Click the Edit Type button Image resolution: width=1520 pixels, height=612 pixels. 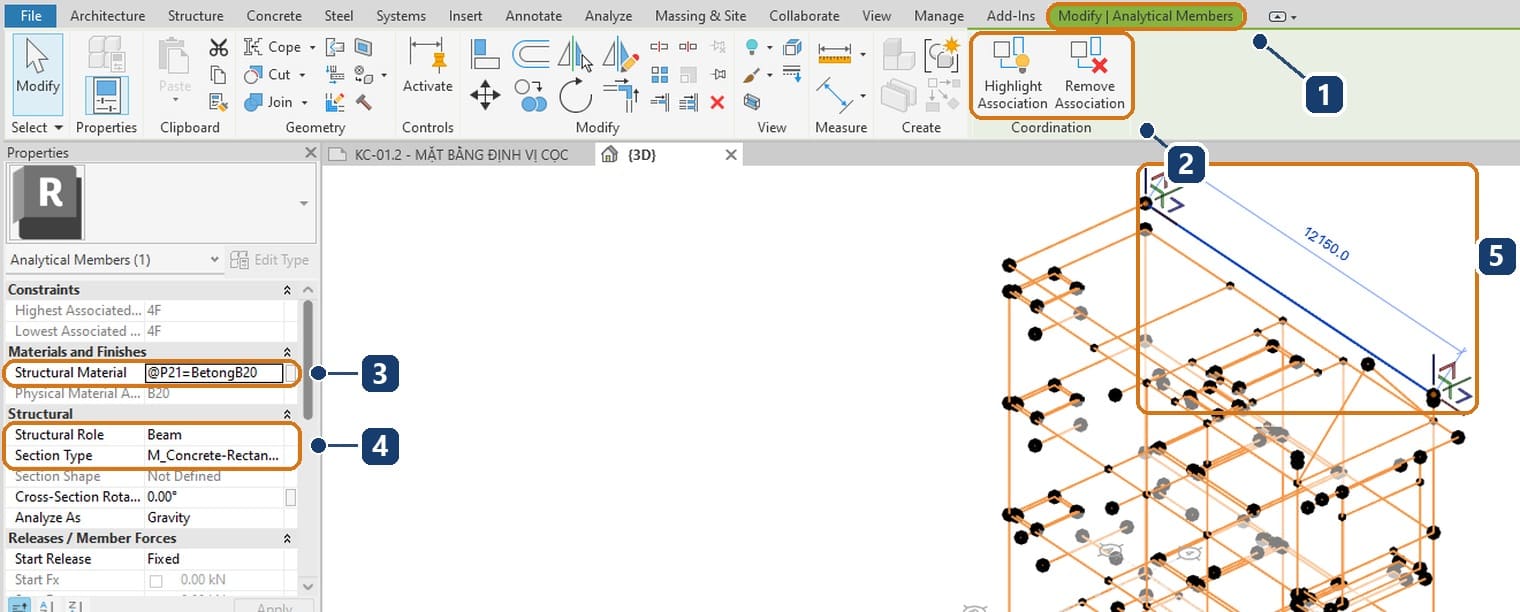(269, 259)
